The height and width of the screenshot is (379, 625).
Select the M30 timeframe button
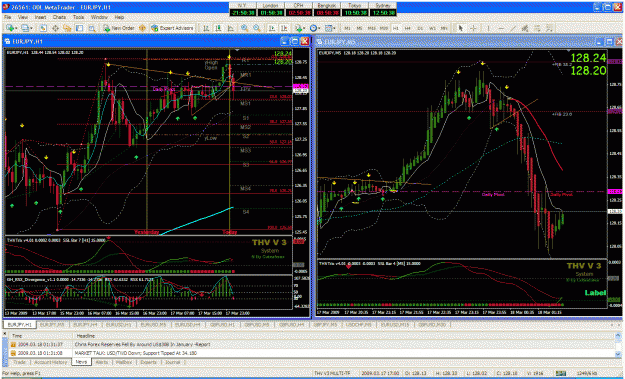click(x=384, y=28)
